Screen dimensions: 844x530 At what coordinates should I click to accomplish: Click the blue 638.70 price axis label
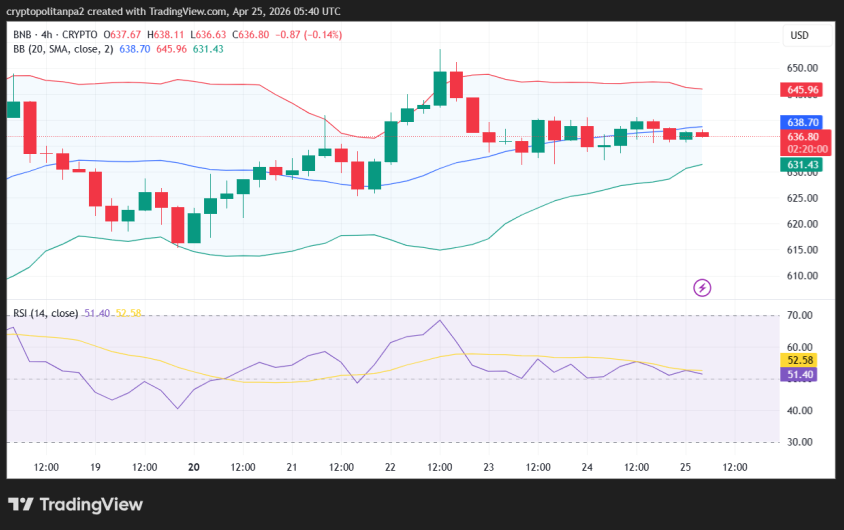[x=803, y=122]
